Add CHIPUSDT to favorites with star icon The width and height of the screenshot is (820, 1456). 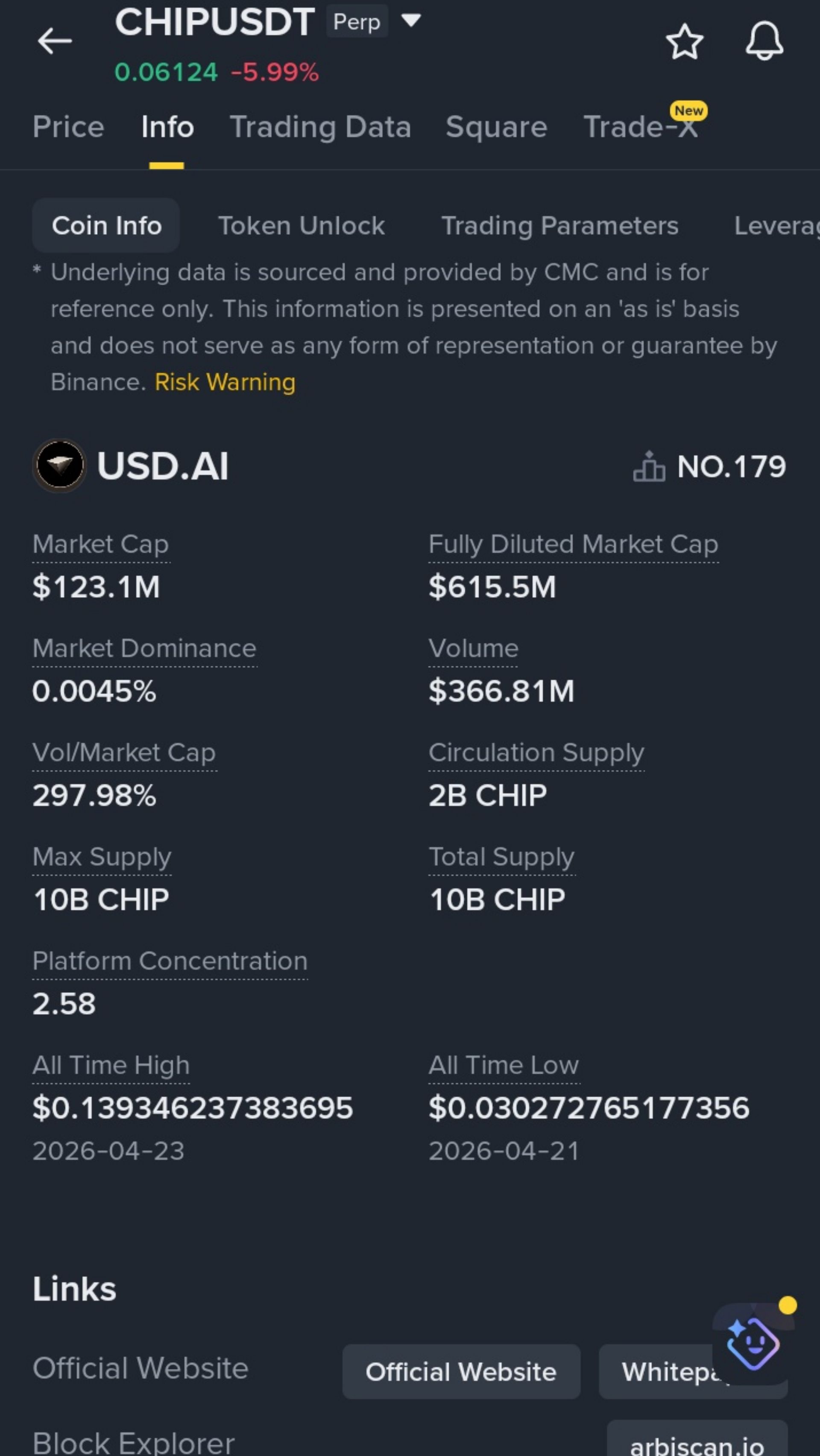[x=684, y=41]
